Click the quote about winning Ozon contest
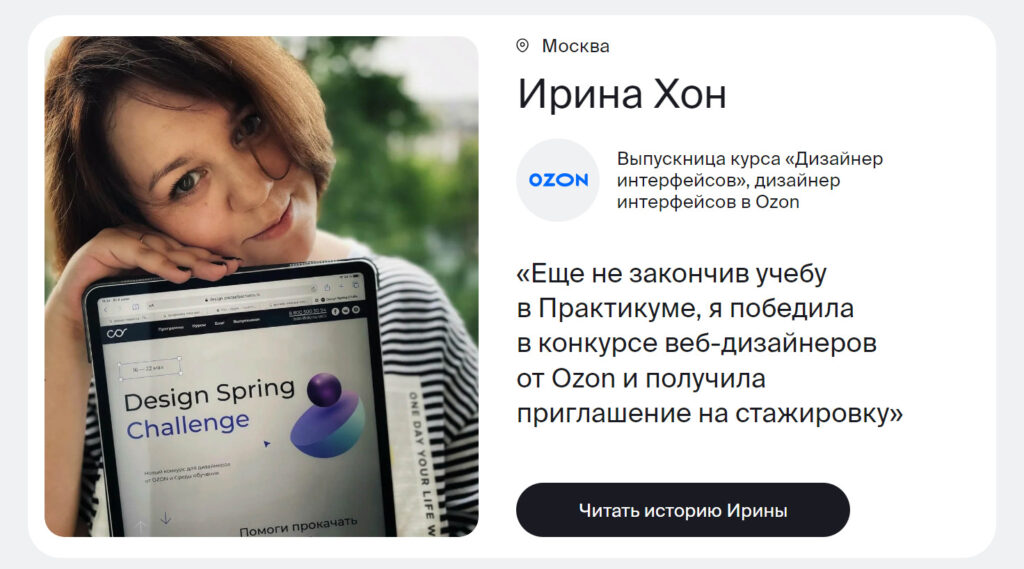 coord(709,343)
